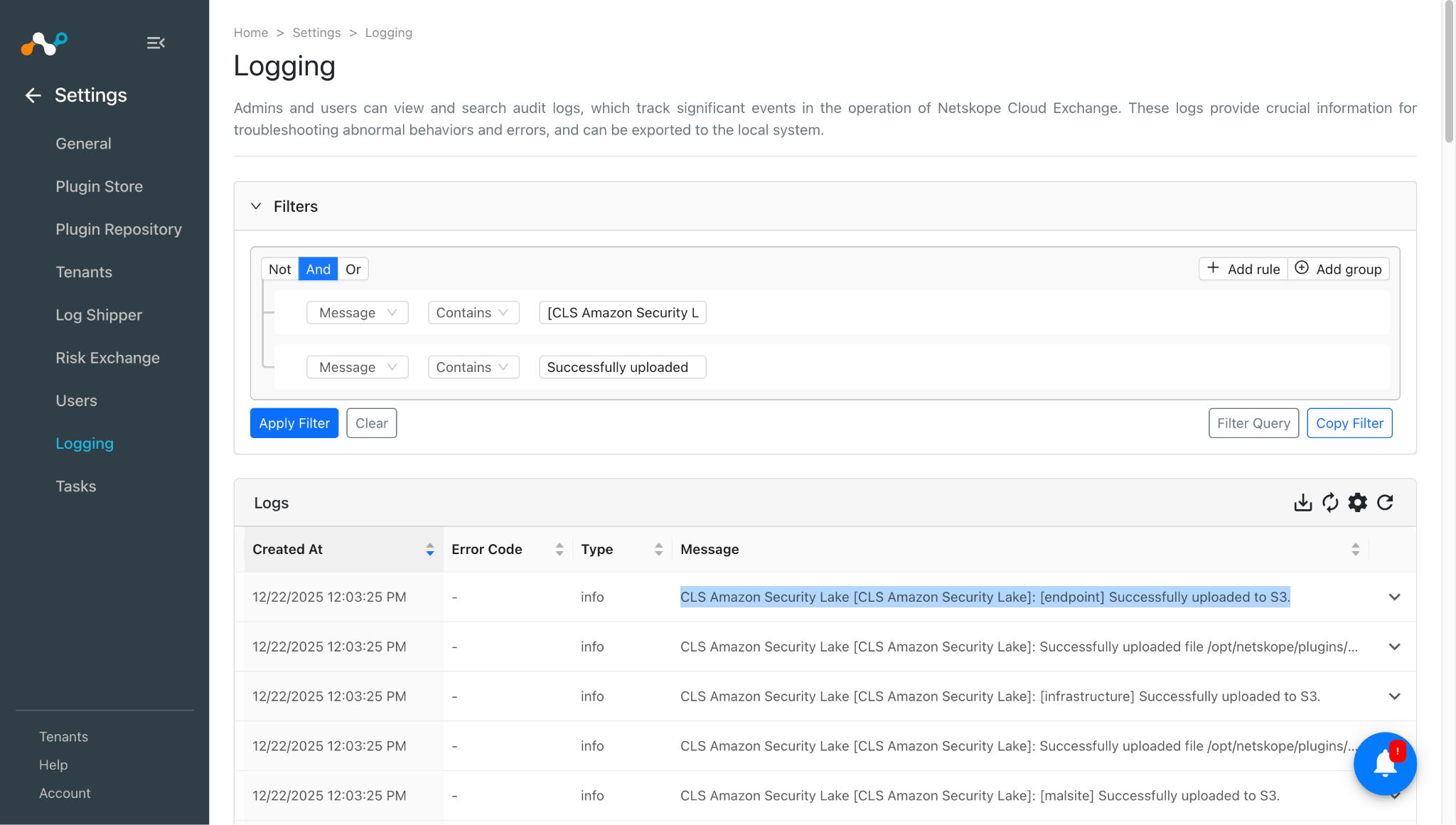Reload logs with the refresh icon
Viewport: 1456px width, 825px height.
[x=1385, y=503]
